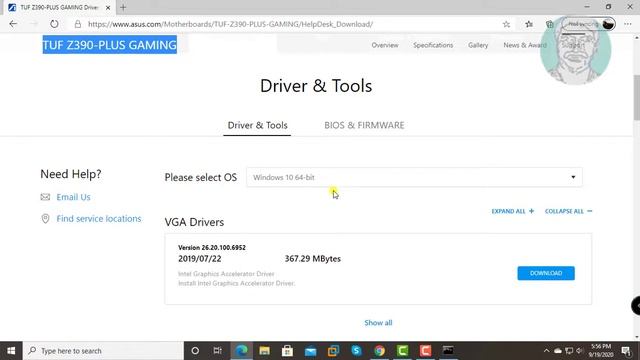Click the map pin location icon
The width and height of the screenshot is (640, 360).
tap(45, 219)
